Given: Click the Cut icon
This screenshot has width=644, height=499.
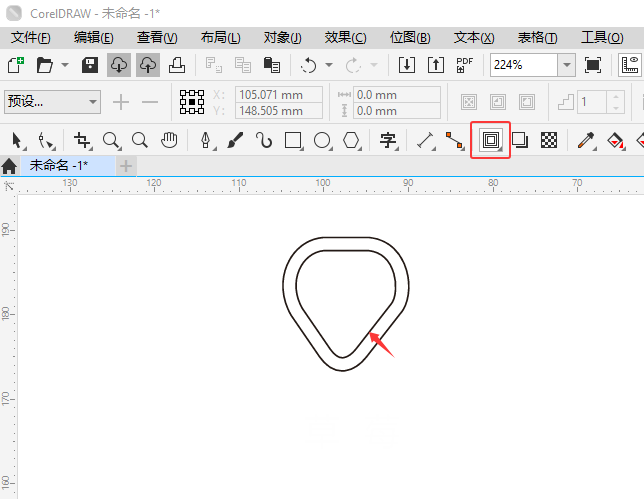Looking at the screenshot, I should tap(214, 65).
